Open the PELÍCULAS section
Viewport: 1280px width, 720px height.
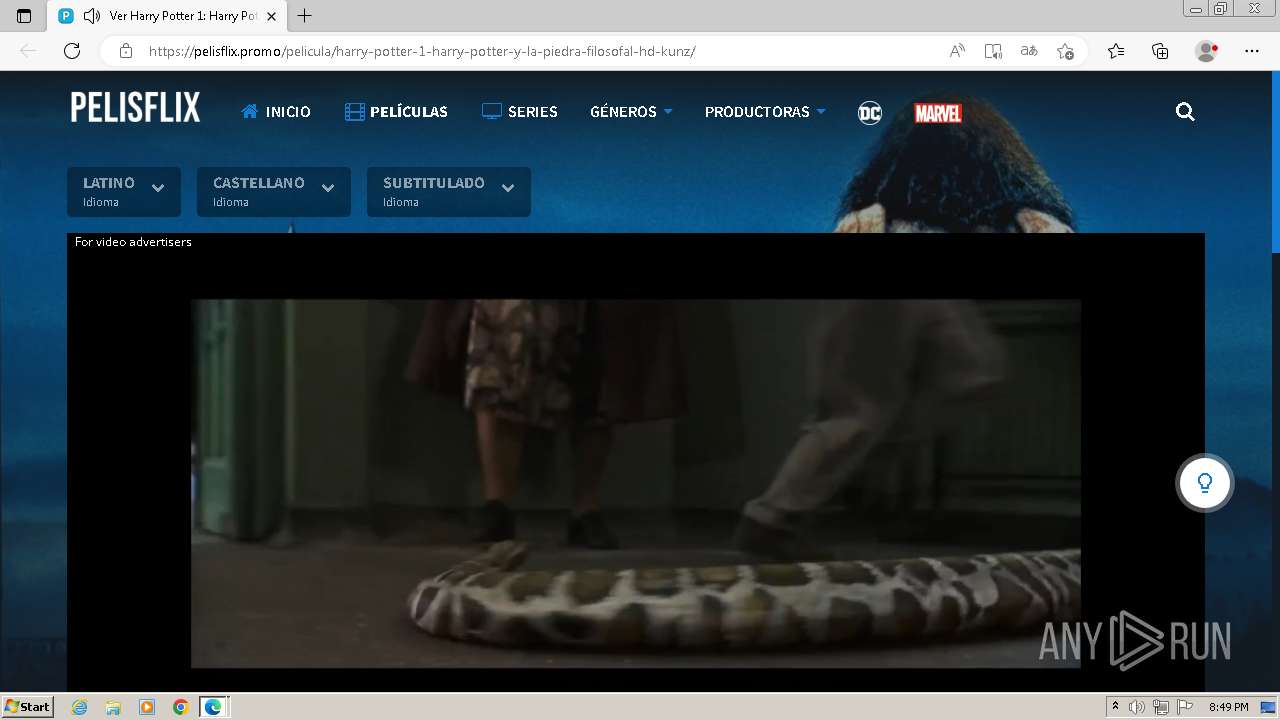click(396, 112)
